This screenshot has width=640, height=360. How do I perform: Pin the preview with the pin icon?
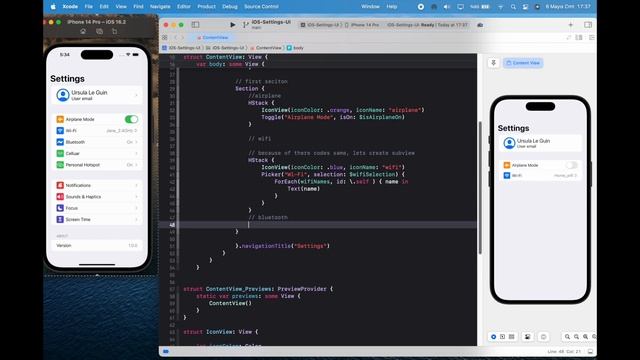(x=493, y=63)
